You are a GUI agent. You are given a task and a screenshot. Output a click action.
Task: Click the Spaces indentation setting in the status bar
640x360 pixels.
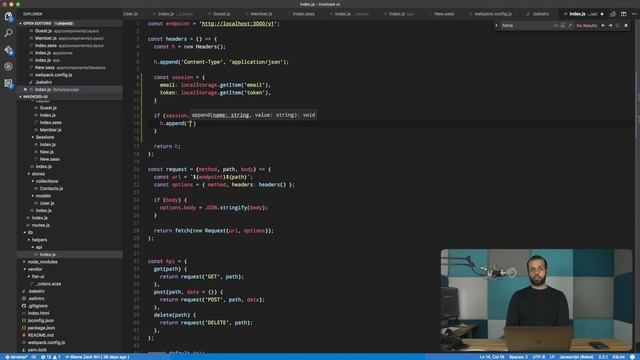(x=518, y=357)
